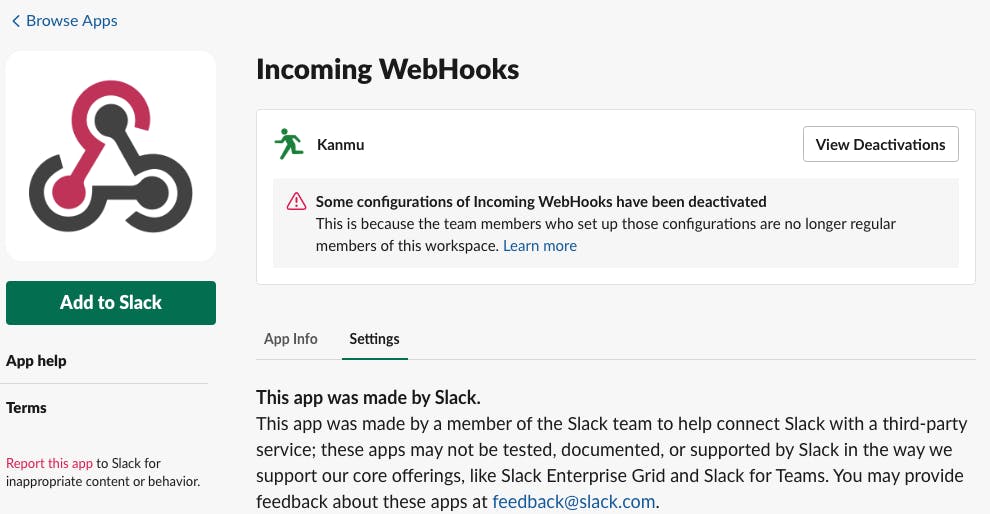
Task: Select the Settings tab
Action: tap(374, 339)
